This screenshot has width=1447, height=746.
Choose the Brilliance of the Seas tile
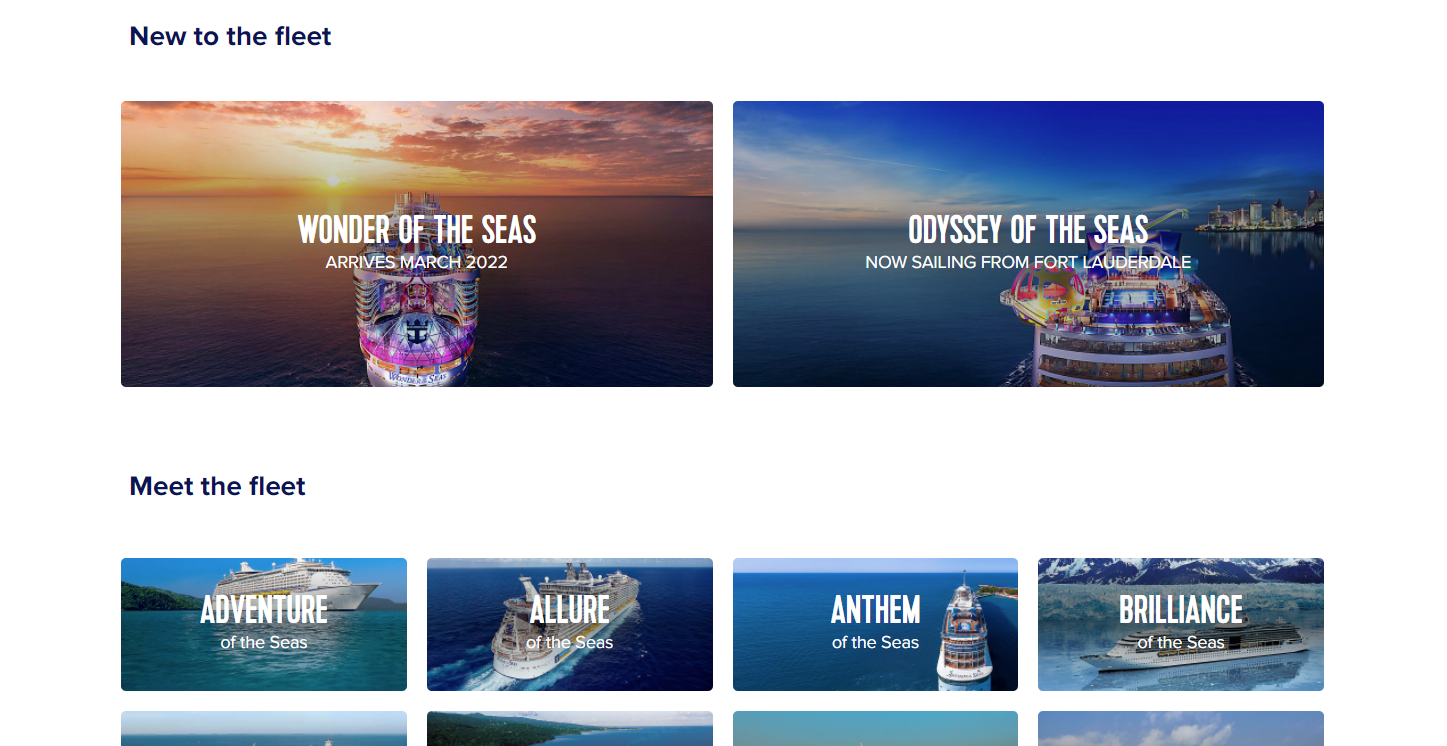click(x=1181, y=624)
